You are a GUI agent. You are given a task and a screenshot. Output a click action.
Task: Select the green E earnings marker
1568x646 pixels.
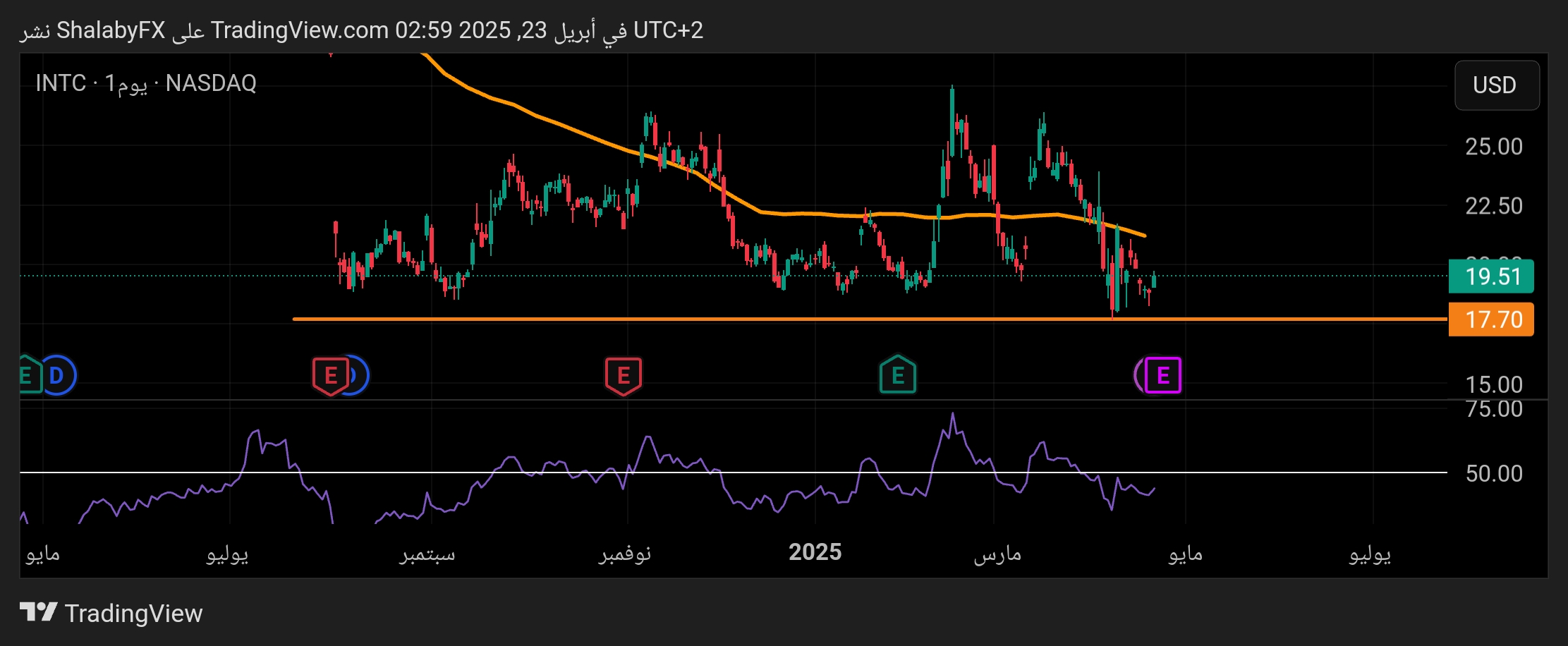point(898,374)
